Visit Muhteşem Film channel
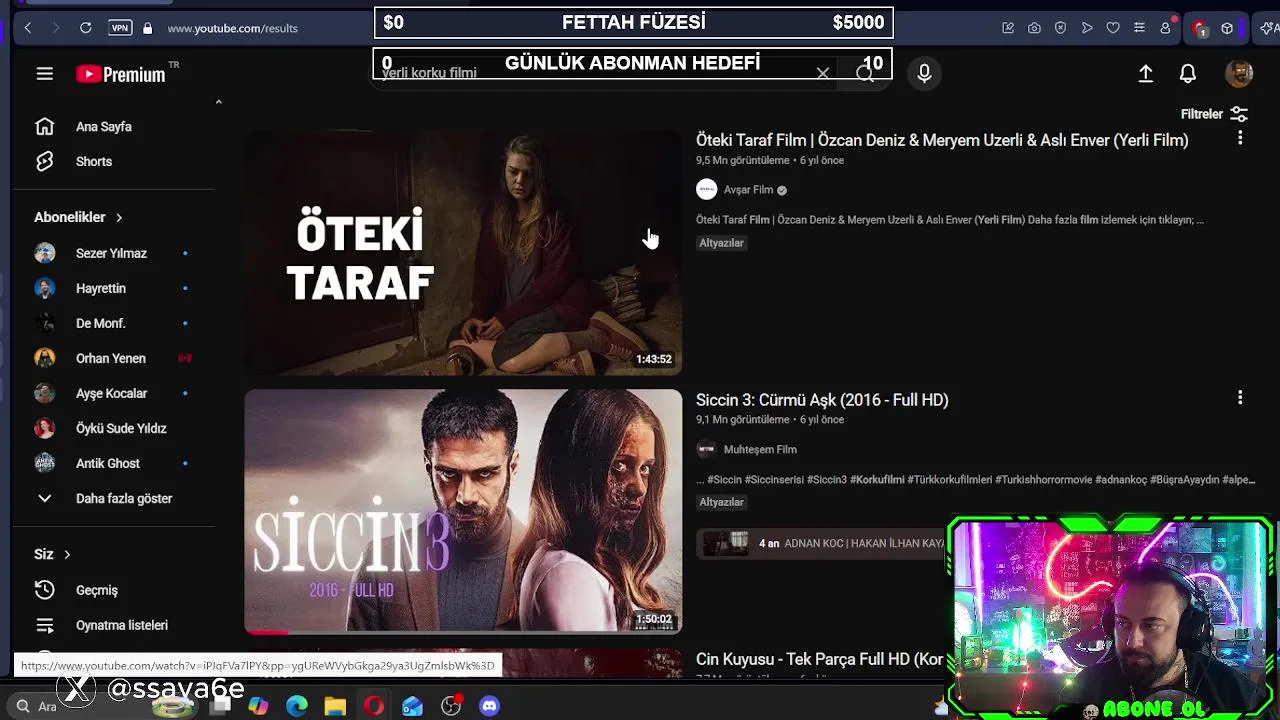The image size is (1280, 720). (760, 450)
